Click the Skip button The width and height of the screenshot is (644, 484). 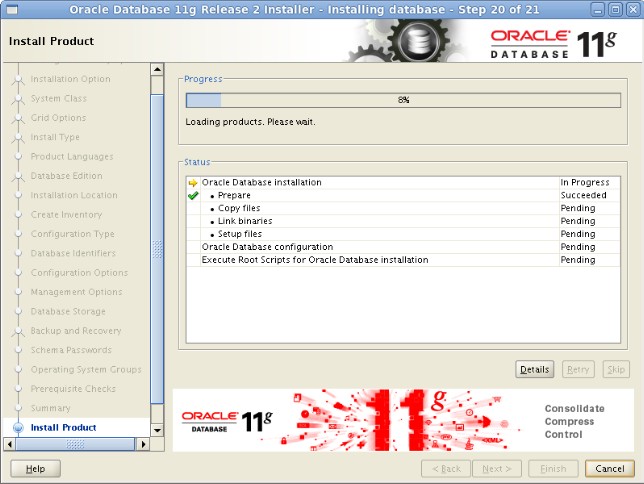click(x=616, y=369)
